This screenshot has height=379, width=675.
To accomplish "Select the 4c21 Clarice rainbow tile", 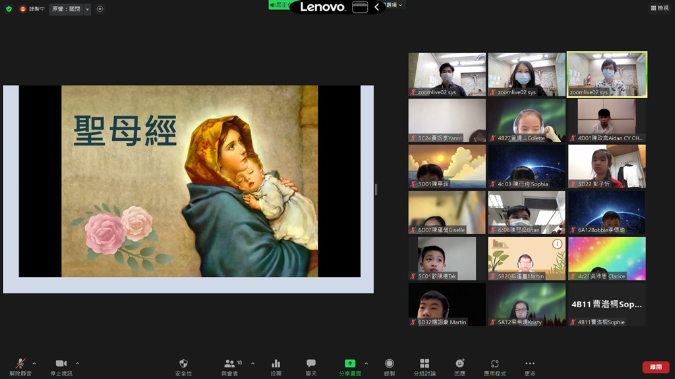I will [607, 258].
